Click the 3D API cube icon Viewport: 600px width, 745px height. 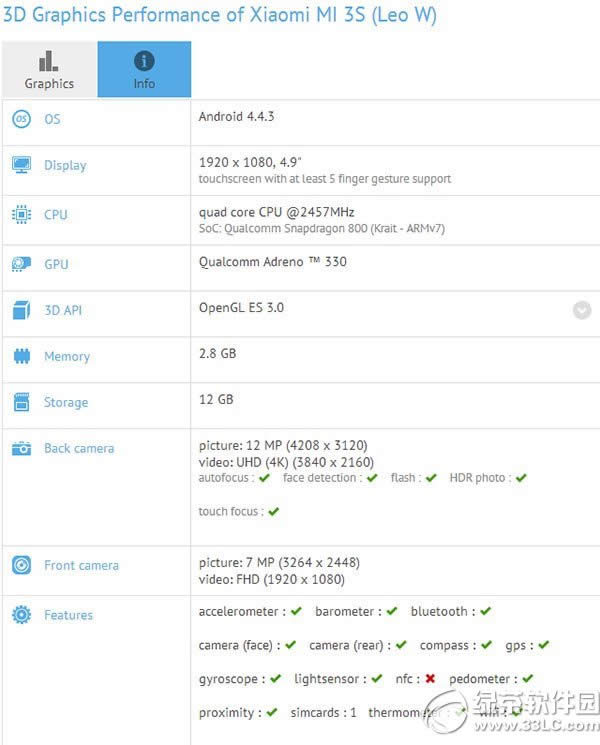tap(21, 311)
